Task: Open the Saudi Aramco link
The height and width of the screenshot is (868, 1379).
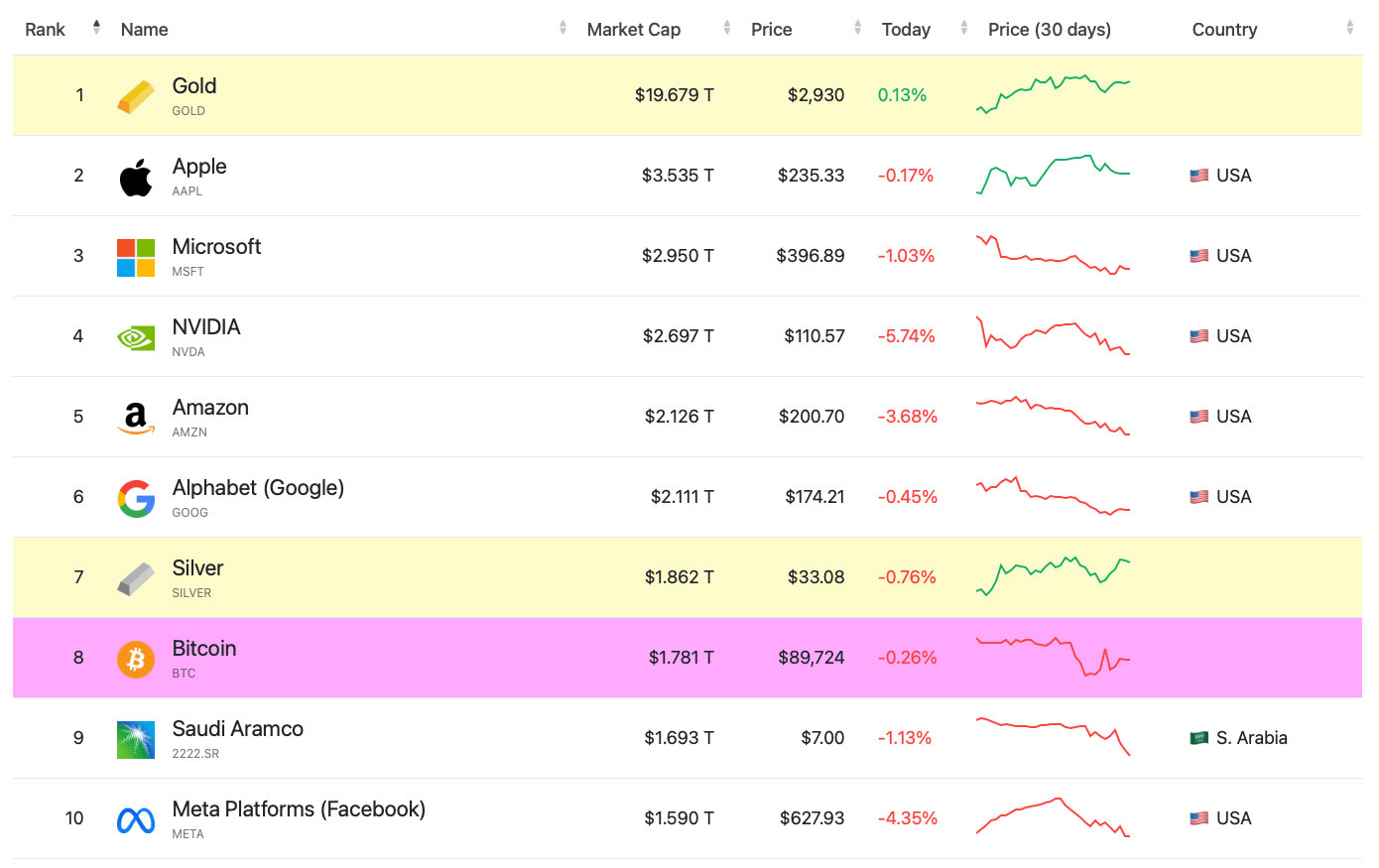Action: point(238,729)
